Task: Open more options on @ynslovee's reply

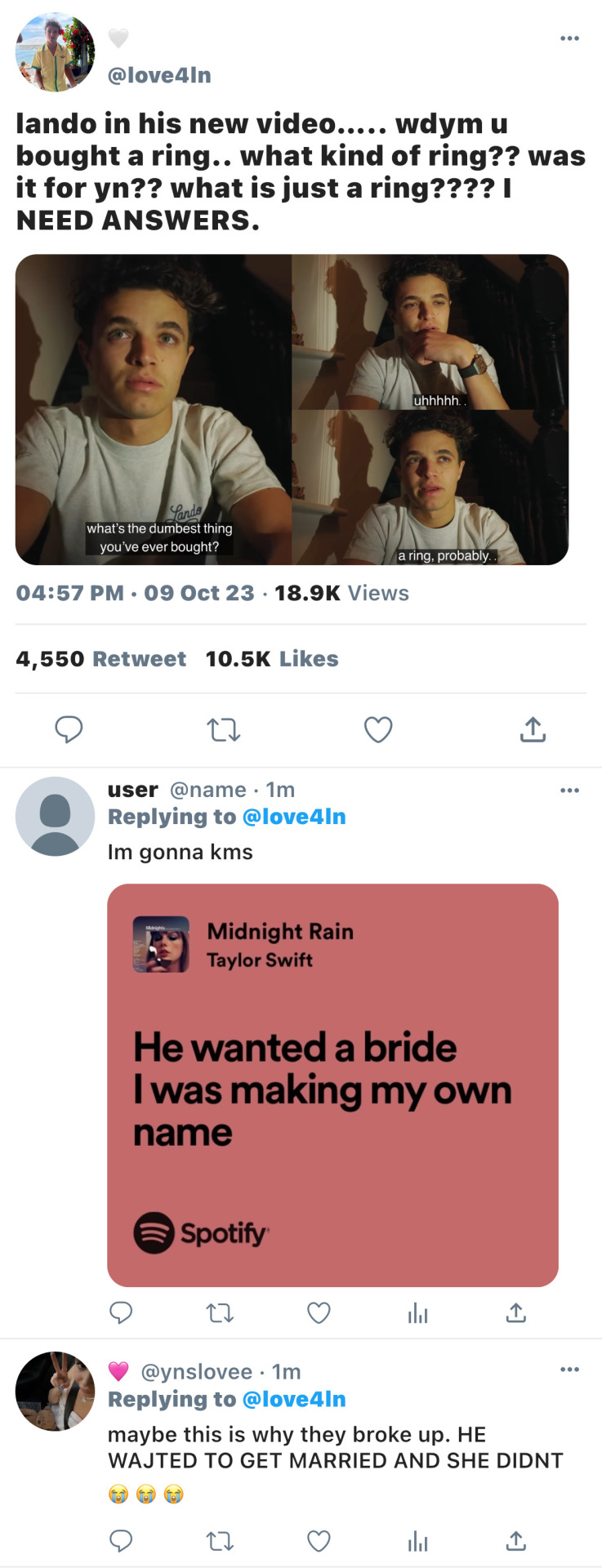Action: tap(569, 1369)
